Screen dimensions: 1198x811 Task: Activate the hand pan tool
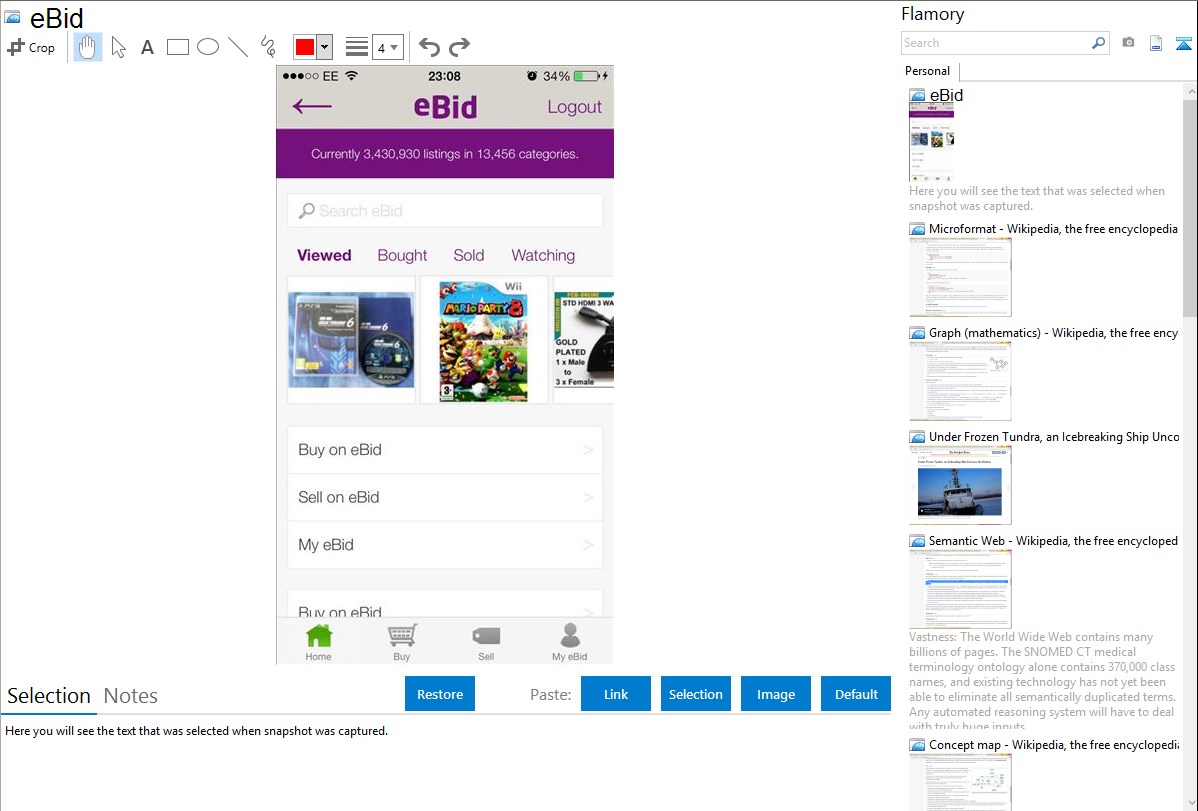(x=88, y=47)
